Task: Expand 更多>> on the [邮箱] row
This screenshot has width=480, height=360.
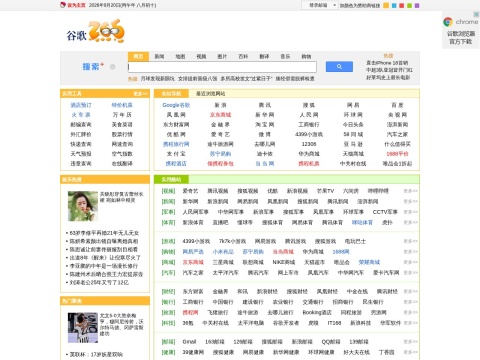Action: pos(410,342)
